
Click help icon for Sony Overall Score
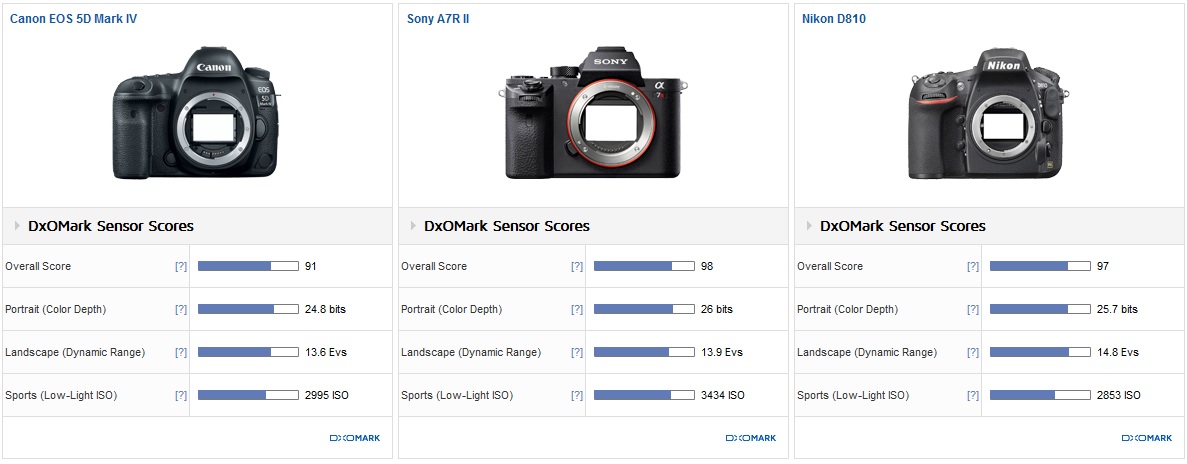coord(577,267)
